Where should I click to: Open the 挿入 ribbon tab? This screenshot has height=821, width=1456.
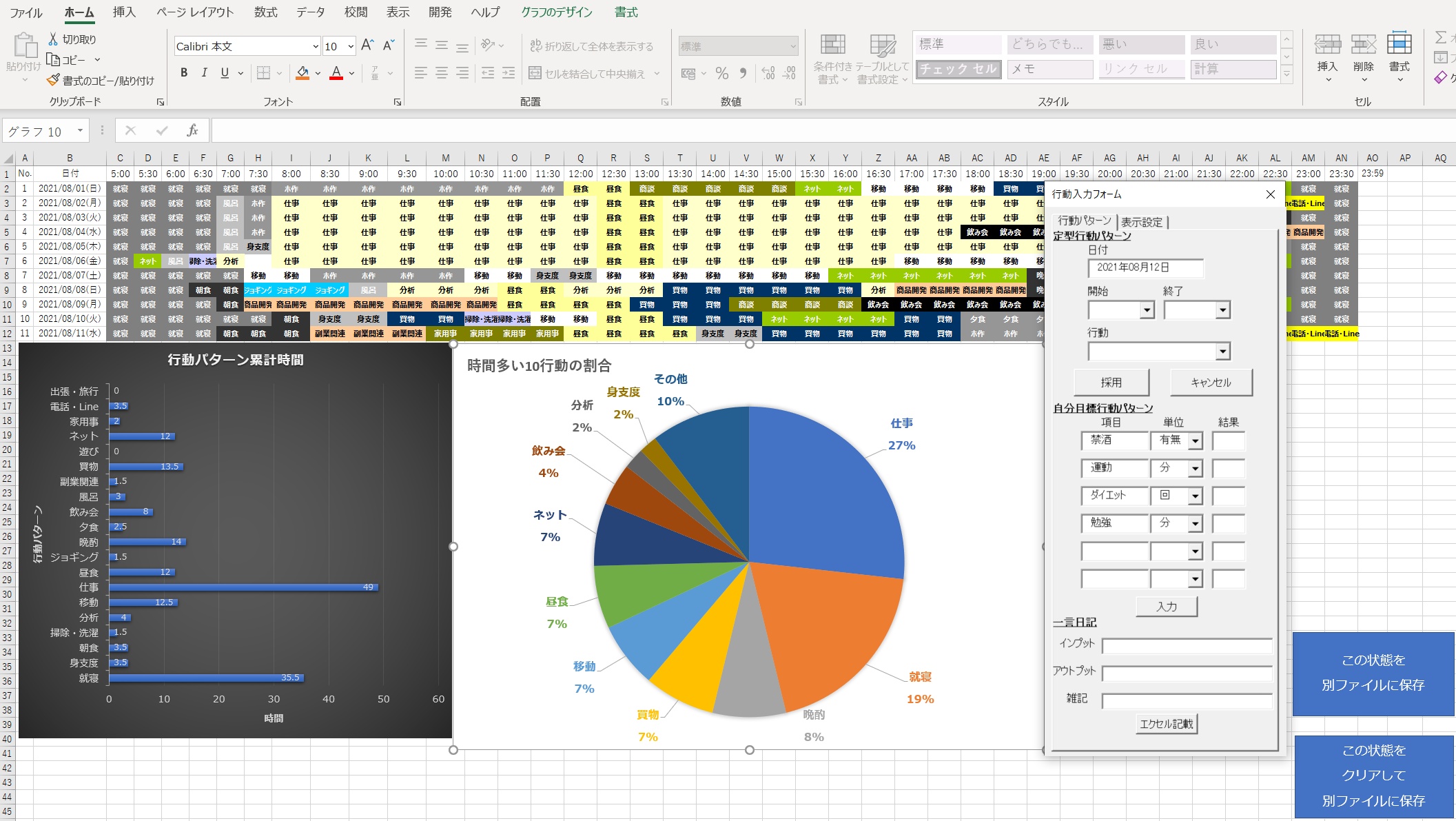tap(124, 12)
